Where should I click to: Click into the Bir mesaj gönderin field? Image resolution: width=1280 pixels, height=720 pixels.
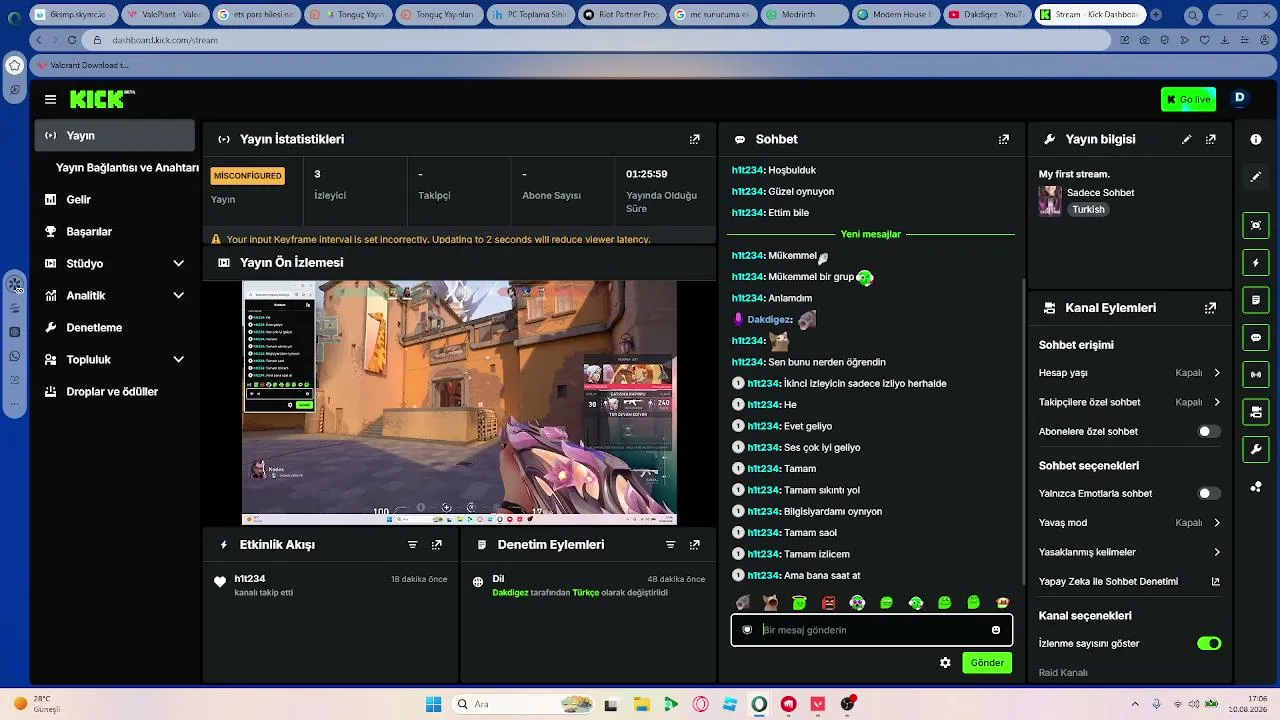pos(872,630)
